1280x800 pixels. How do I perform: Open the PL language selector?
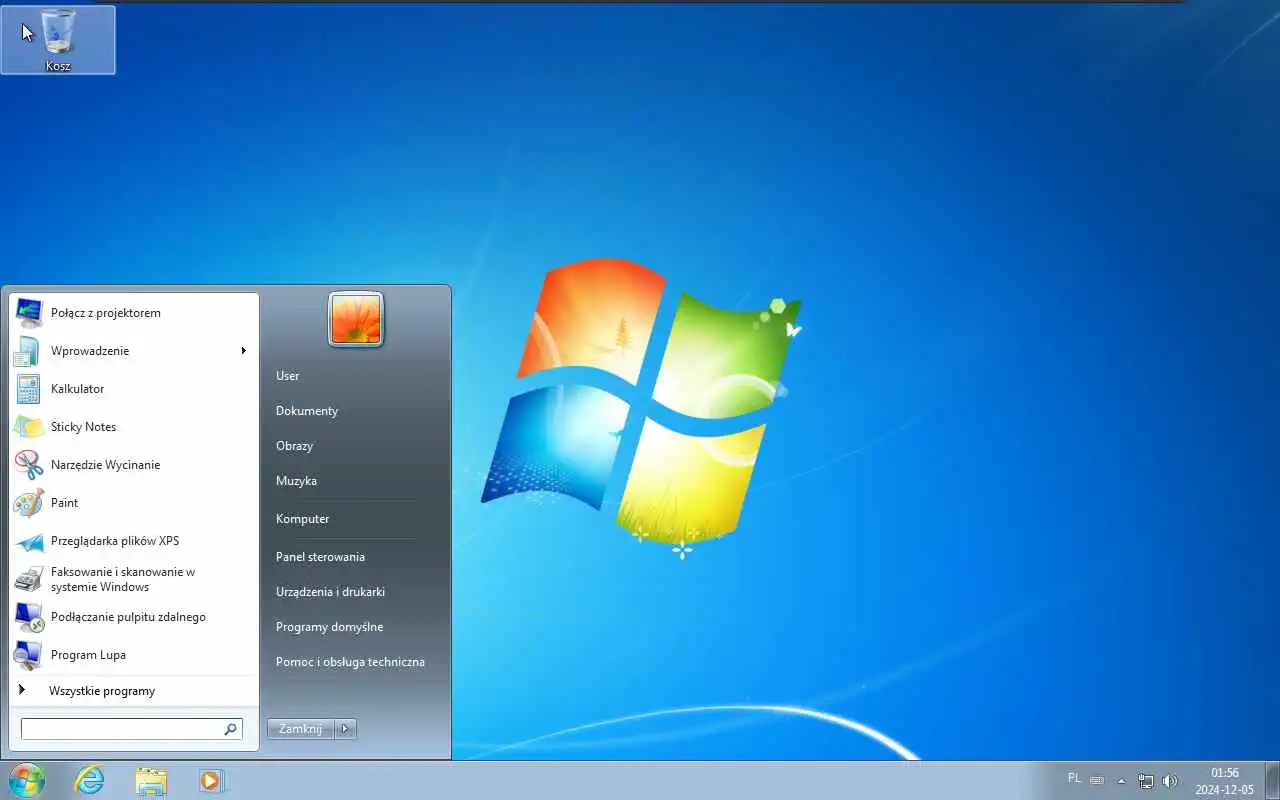click(x=1074, y=778)
